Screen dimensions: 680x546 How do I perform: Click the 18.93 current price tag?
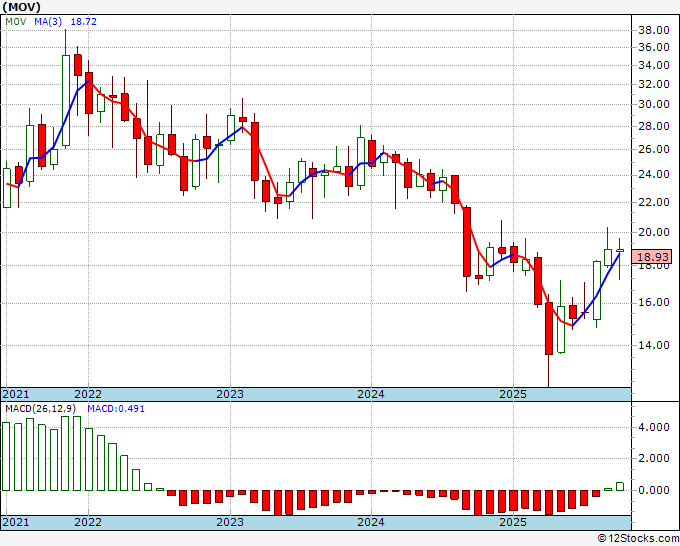click(x=654, y=257)
